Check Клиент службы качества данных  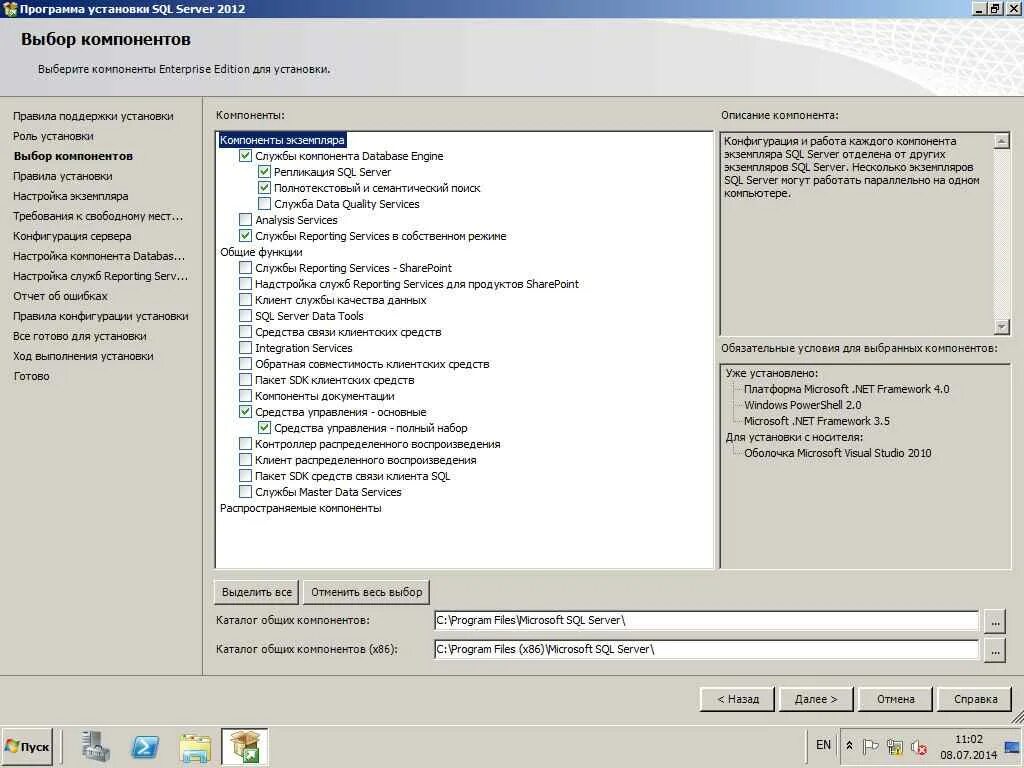(246, 300)
